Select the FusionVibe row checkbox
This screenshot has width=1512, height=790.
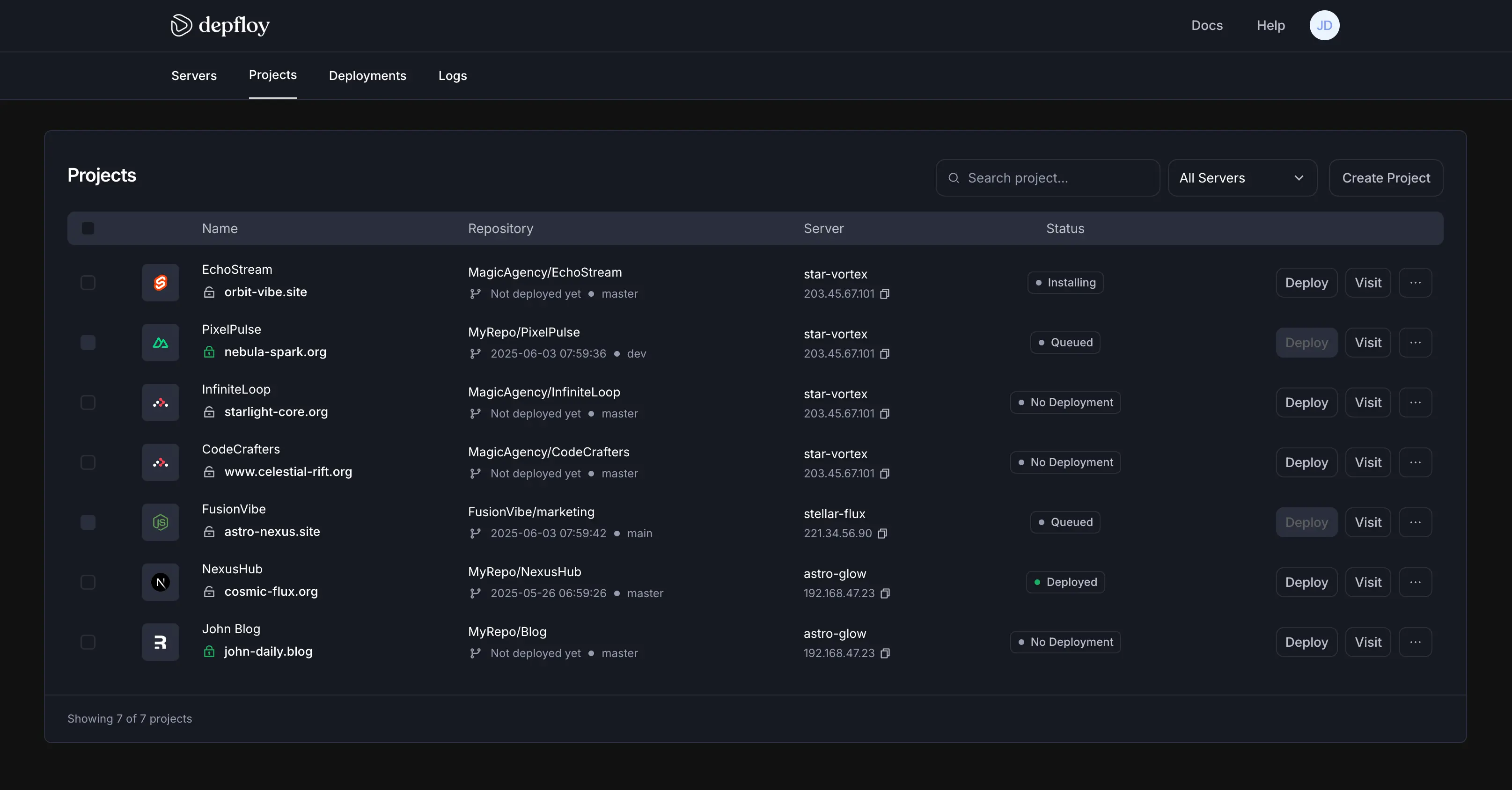(x=88, y=522)
